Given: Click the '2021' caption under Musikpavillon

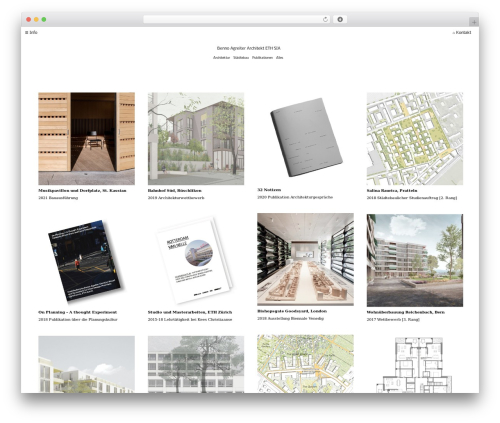Looking at the screenshot, I should click(58, 198).
